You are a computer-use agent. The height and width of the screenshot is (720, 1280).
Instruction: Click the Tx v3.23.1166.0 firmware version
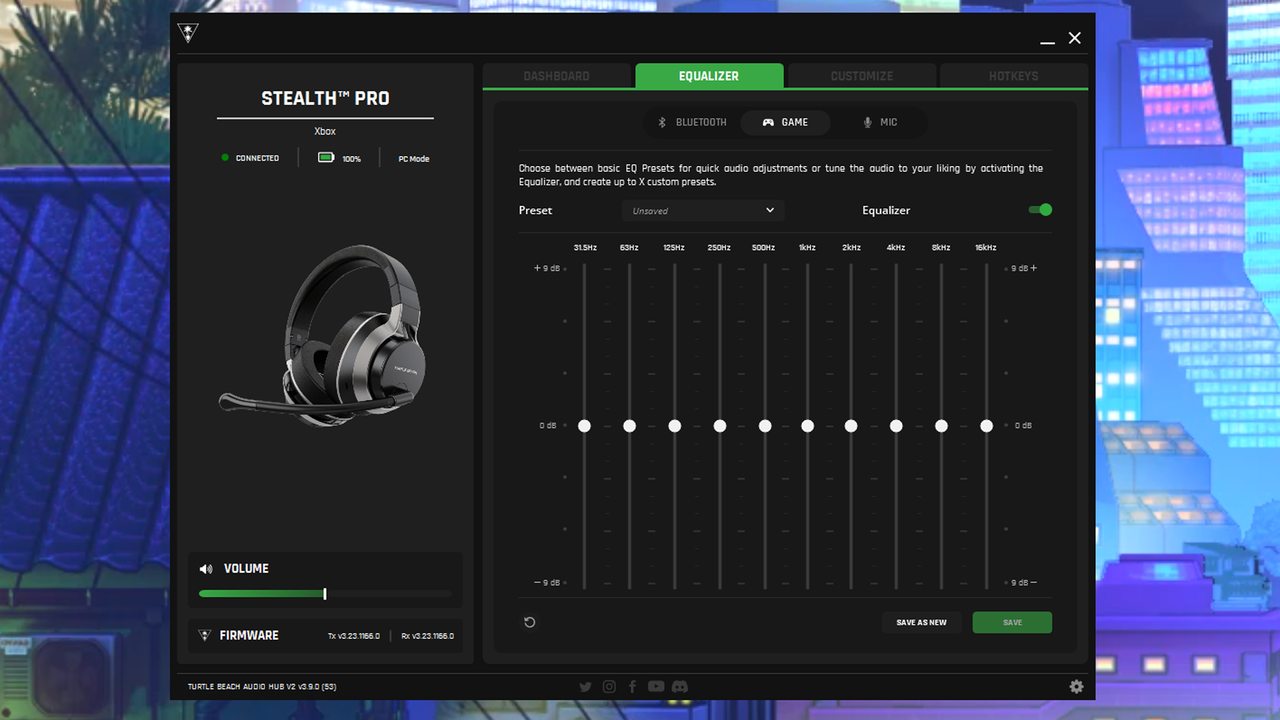(354, 636)
